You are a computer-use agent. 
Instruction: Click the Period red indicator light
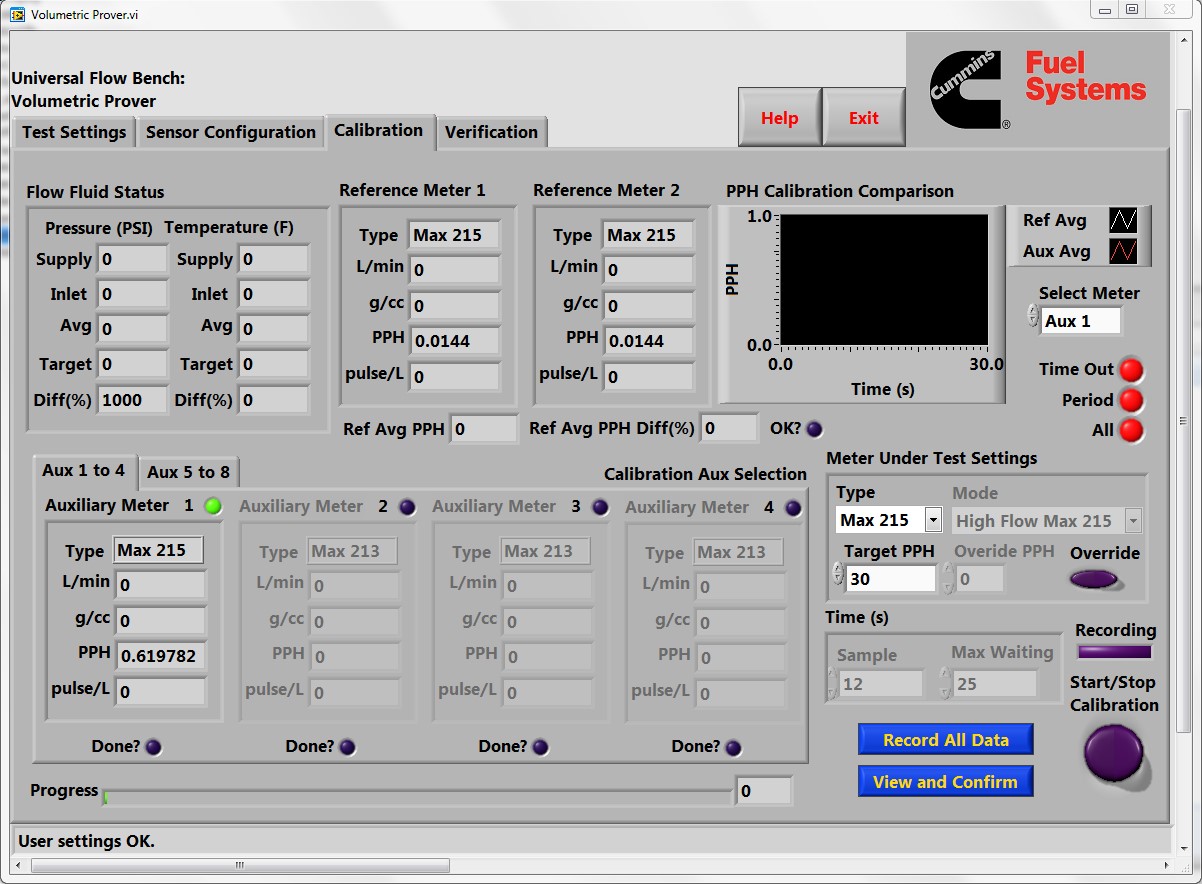pos(1131,401)
